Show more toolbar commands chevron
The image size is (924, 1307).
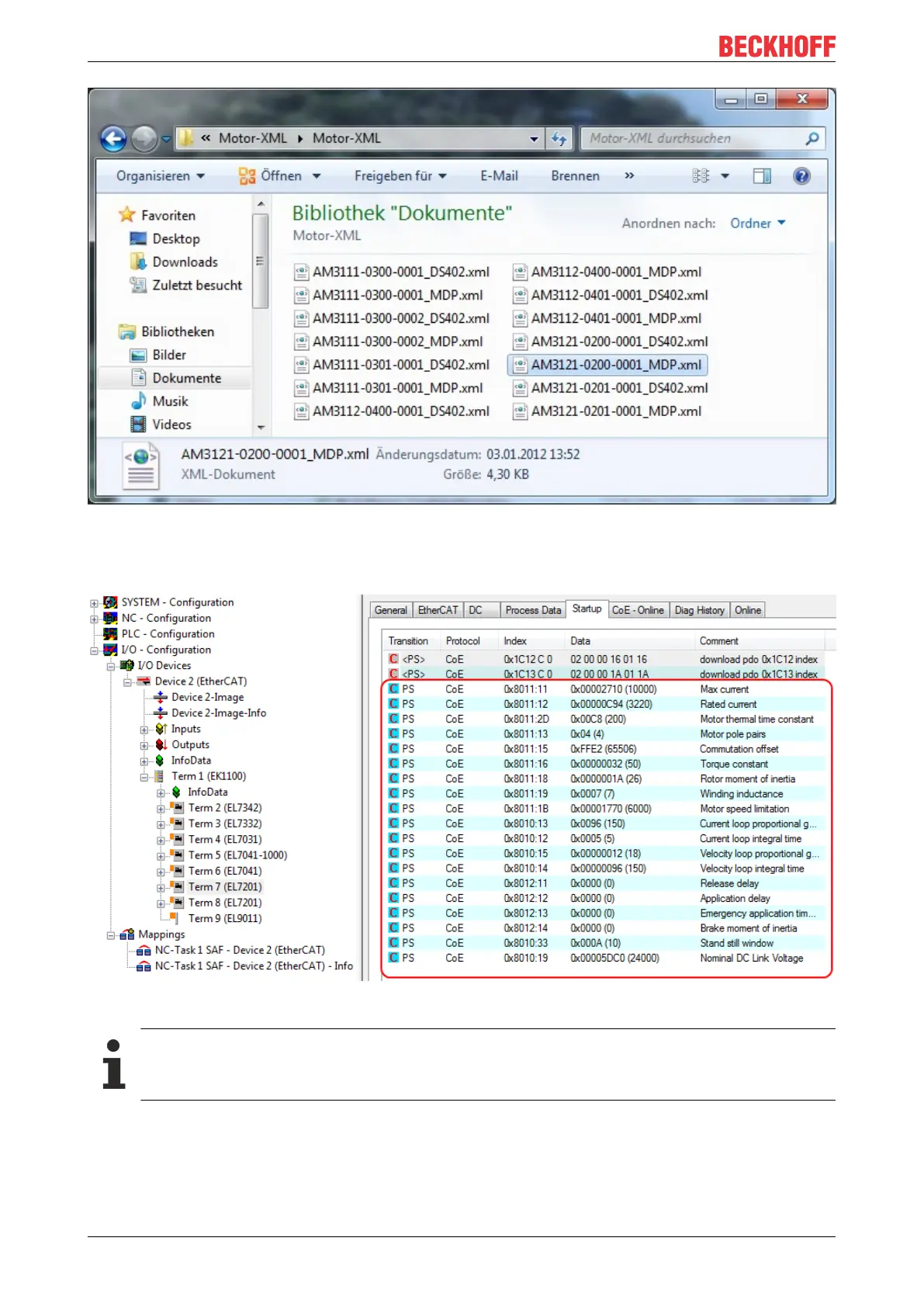point(629,176)
